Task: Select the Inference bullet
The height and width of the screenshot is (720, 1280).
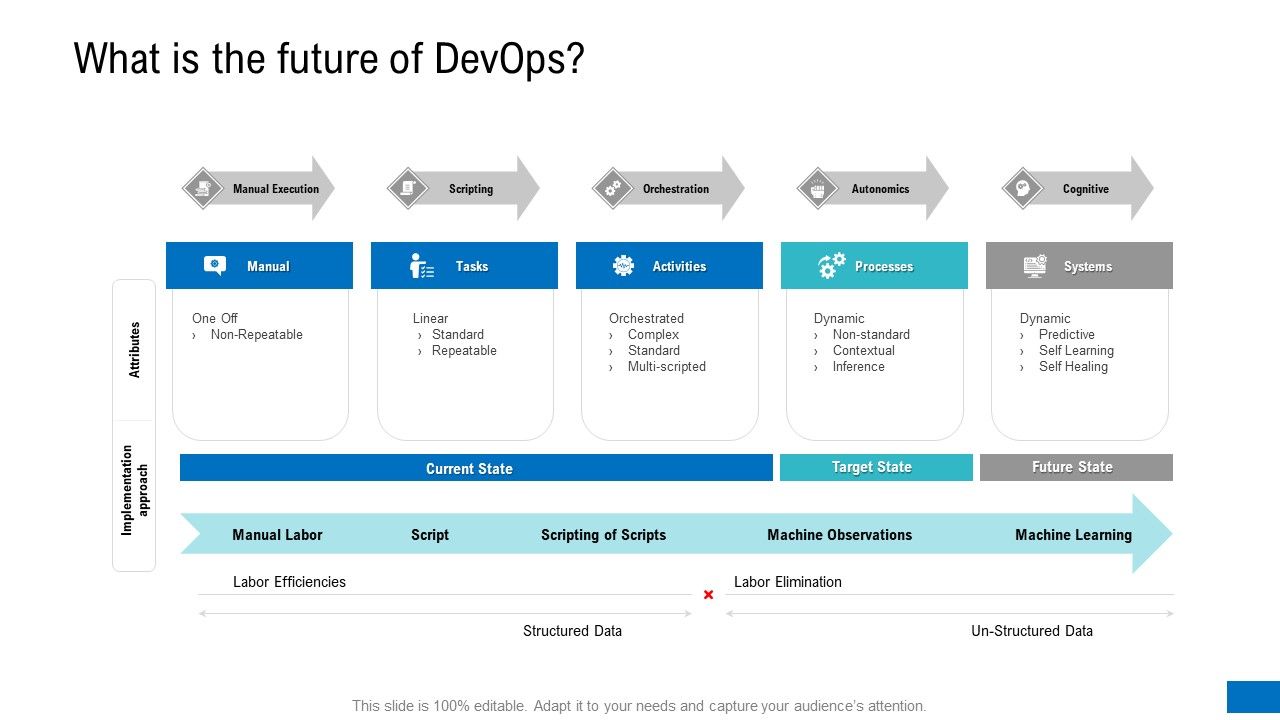Action: [x=859, y=367]
